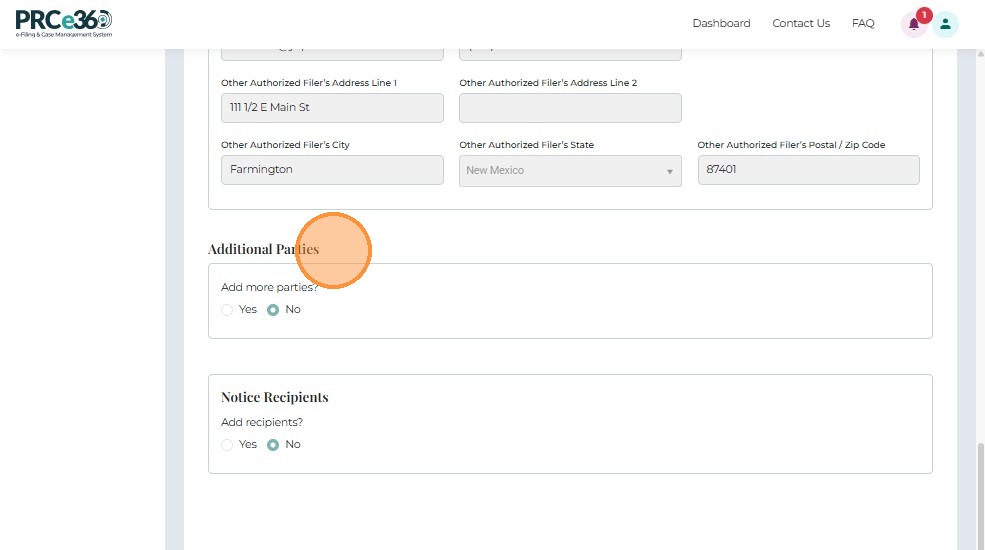Choose Yes for Add recipients
Viewport: 985px width, 550px height.
[227, 445]
